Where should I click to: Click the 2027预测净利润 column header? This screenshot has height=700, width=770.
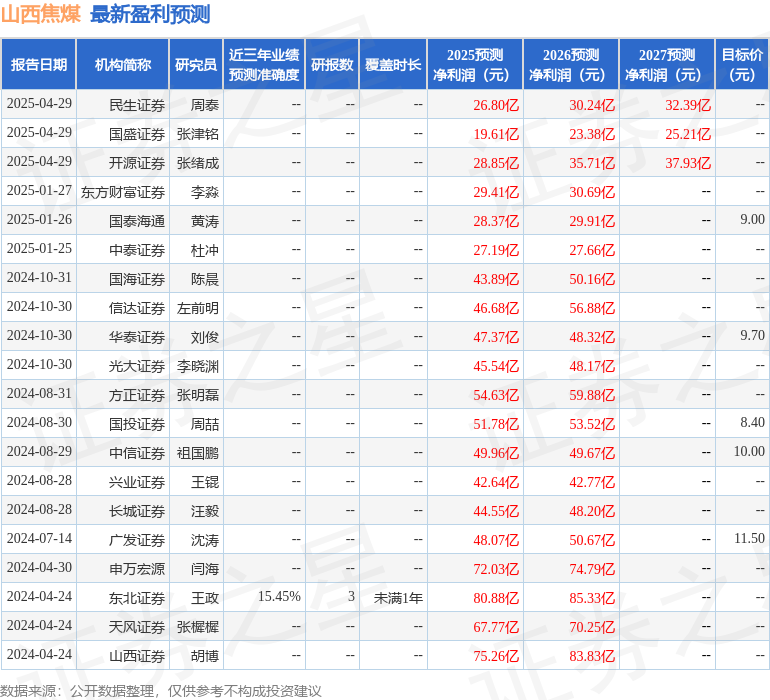[x=667, y=64]
